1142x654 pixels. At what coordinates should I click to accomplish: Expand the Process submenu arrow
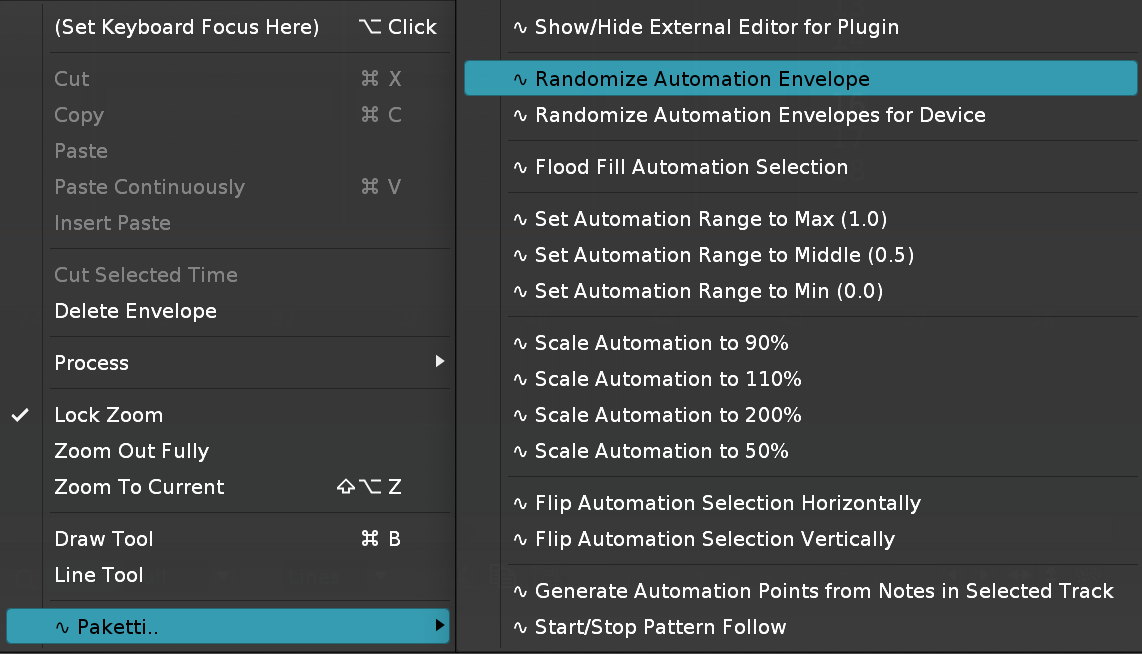coord(439,362)
